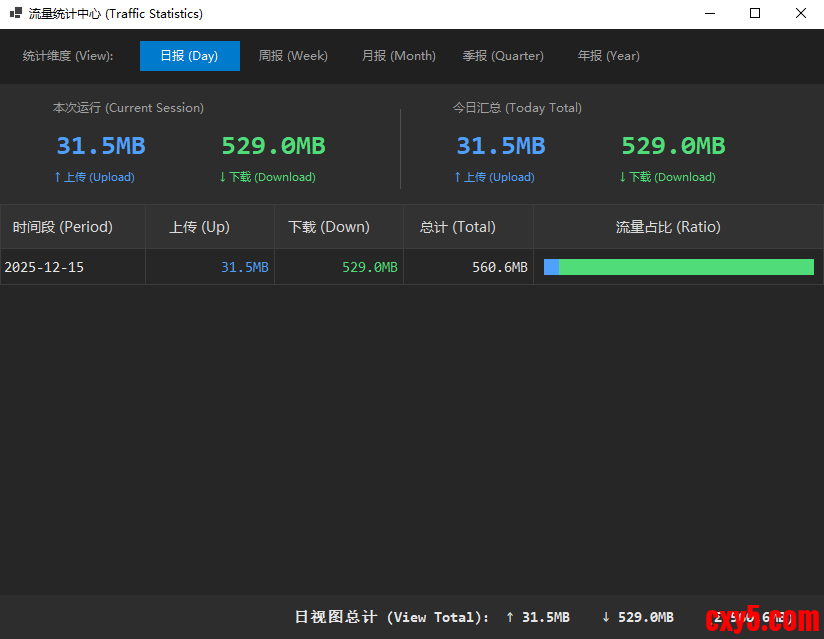Screen dimensions: 824x639
Task: Show the 年报 (Year) report
Action: coord(608,56)
